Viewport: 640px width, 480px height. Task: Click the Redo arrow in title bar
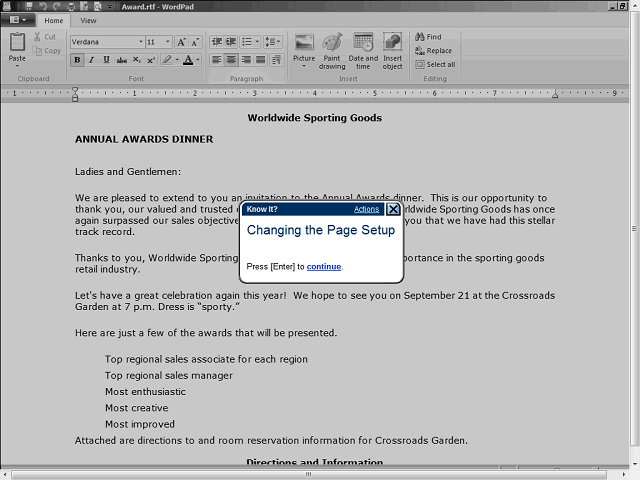(x=57, y=6)
